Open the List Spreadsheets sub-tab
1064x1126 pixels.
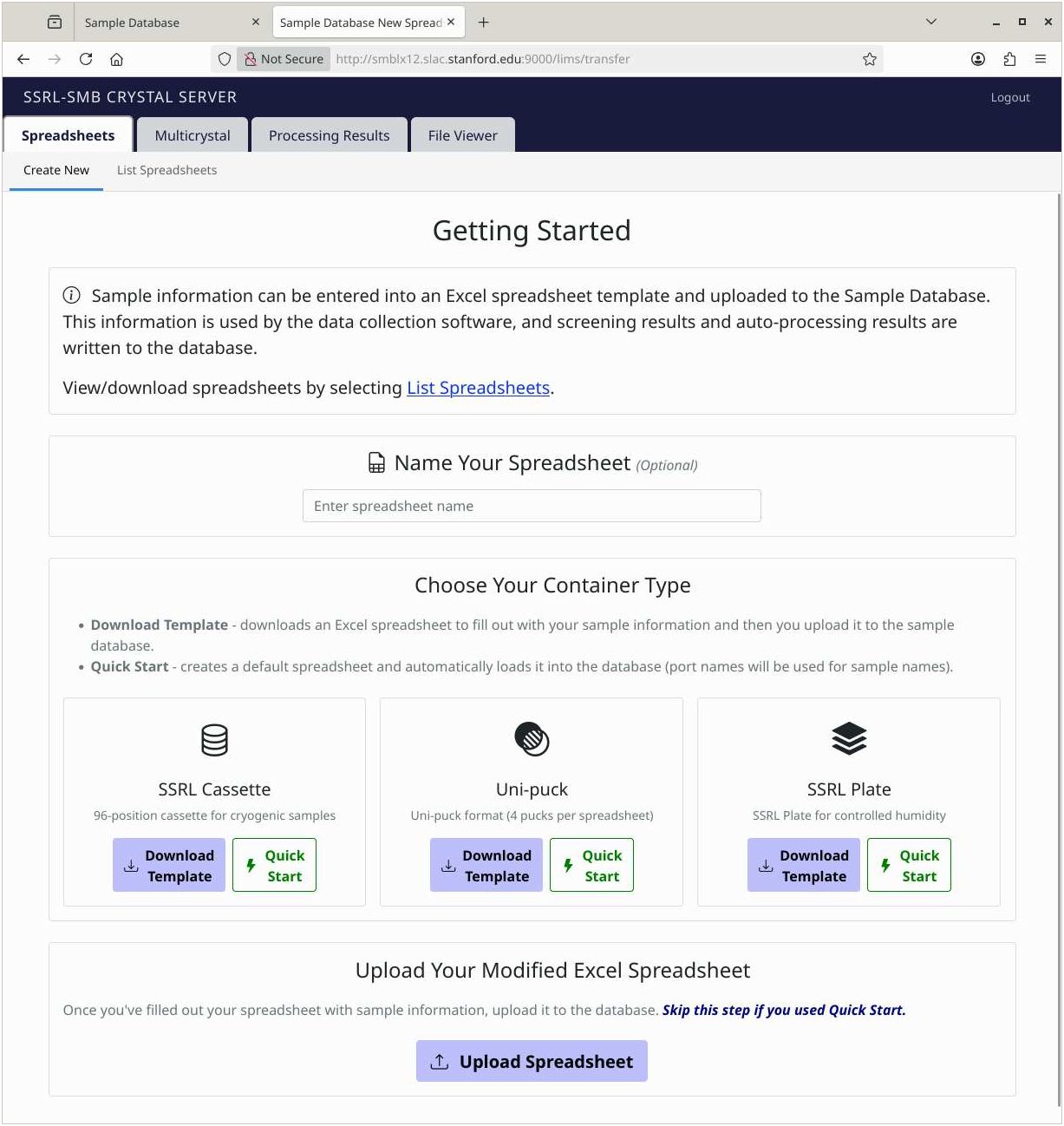tap(167, 170)
